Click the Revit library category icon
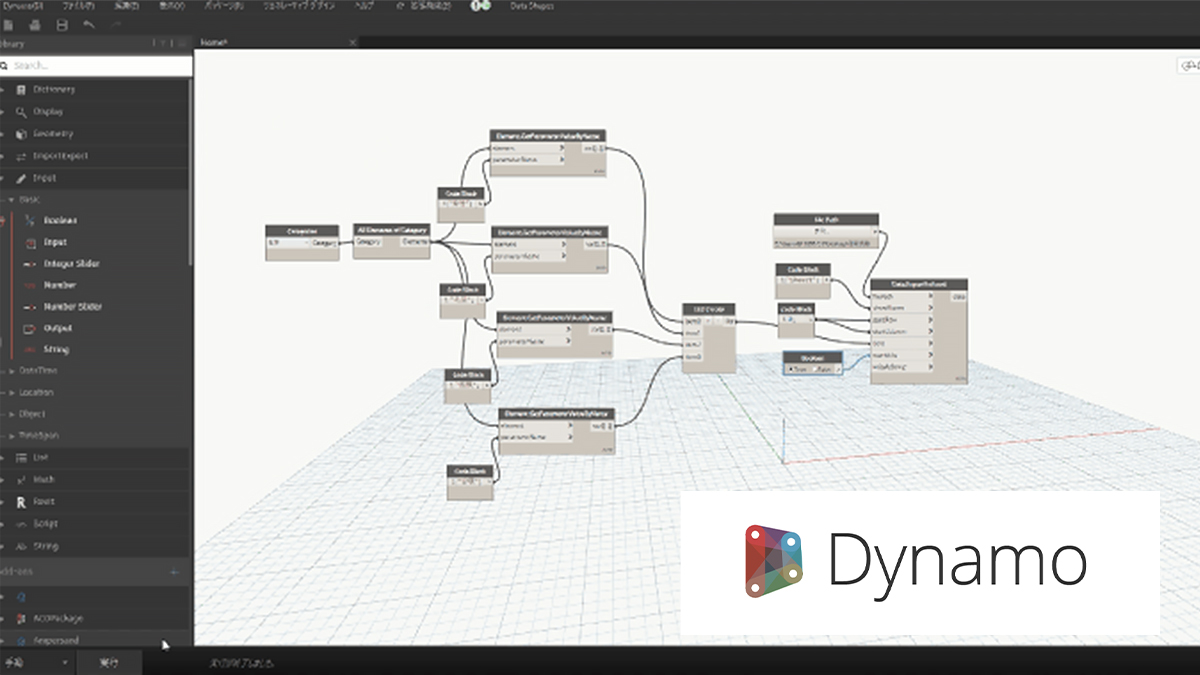 (21, 502)
